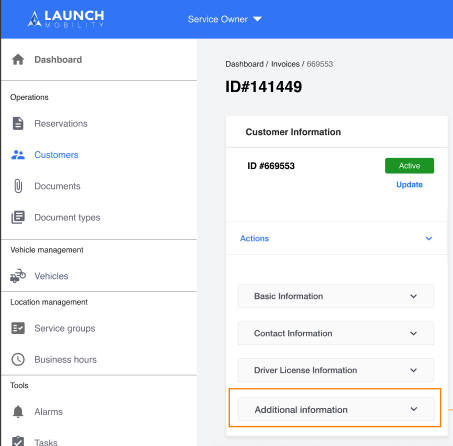Expand the Additional information panel
Screen dimensions: 453x446
(x=336, y=409)
